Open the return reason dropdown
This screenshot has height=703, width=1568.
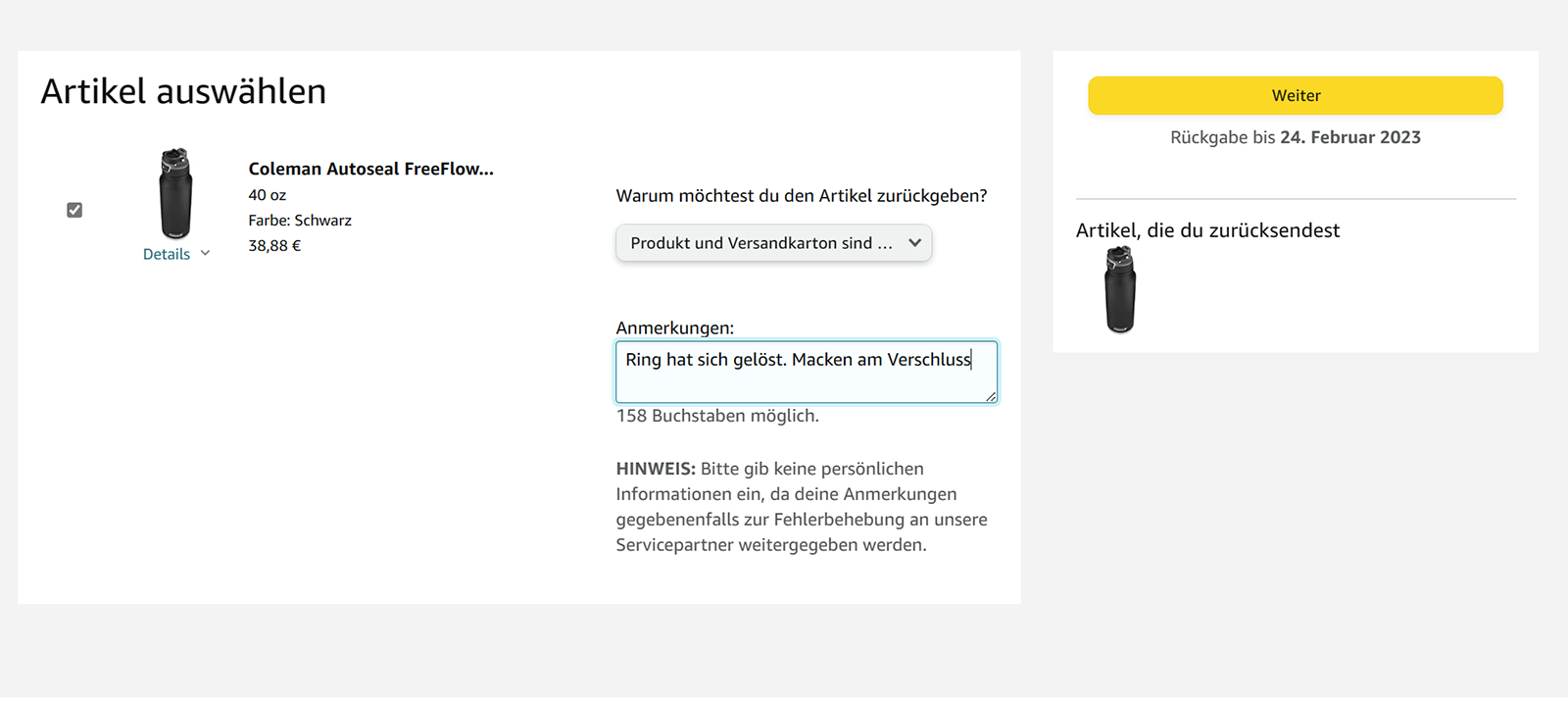(773, 243)
